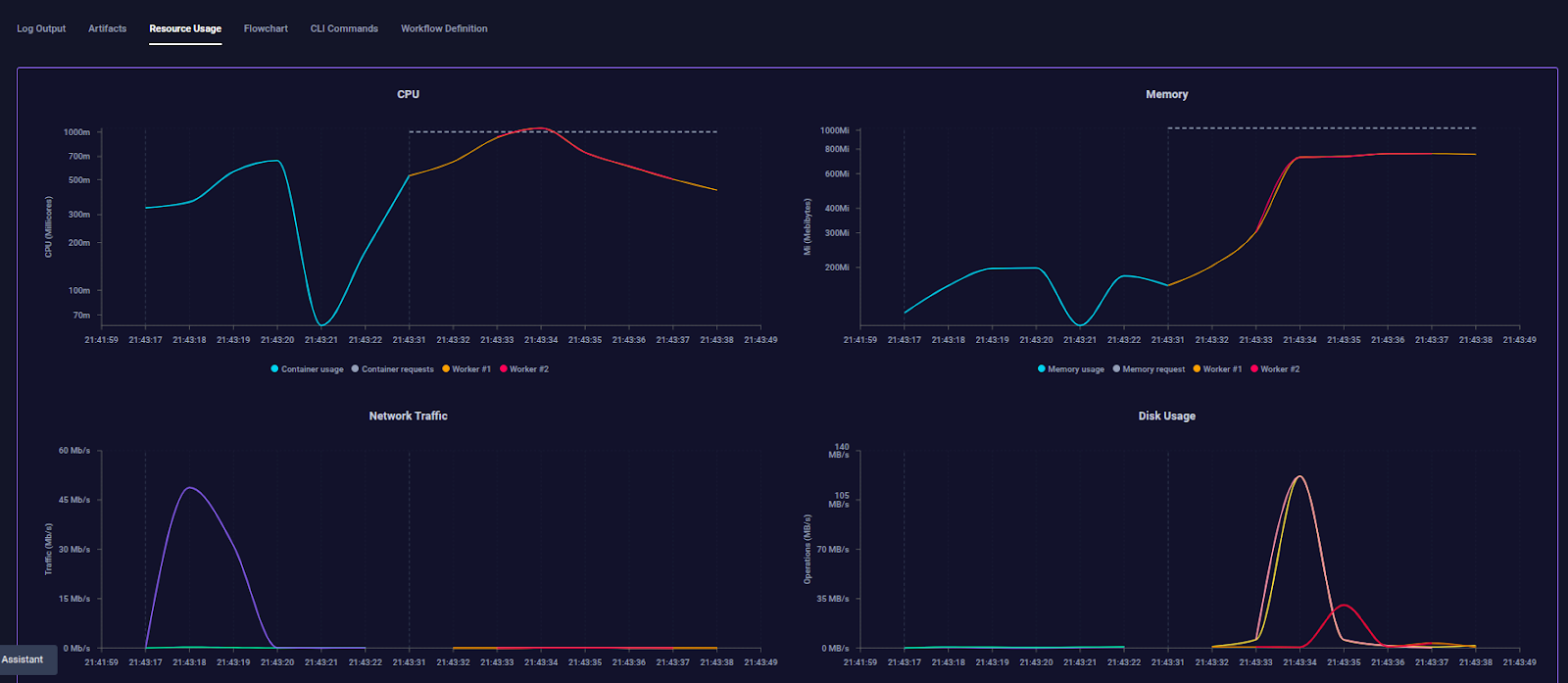Click the Traffic (Mb/s) axis title

[x=48, y=549]
